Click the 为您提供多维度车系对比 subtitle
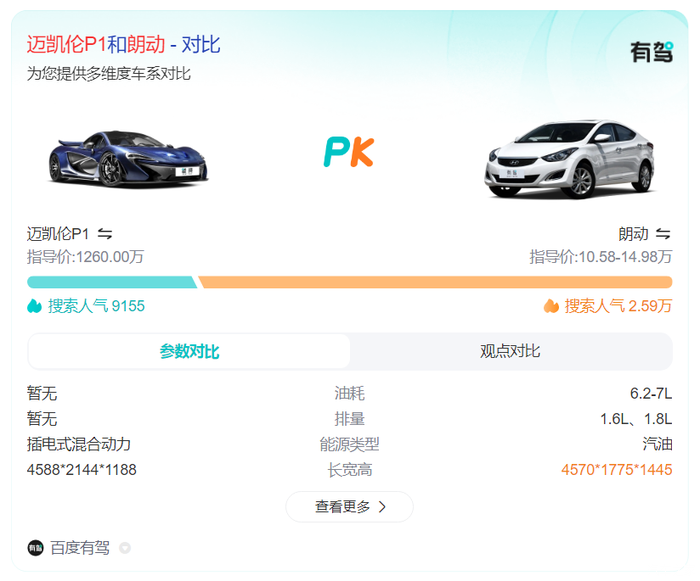The image size is (700, 581). coord(109,74)
